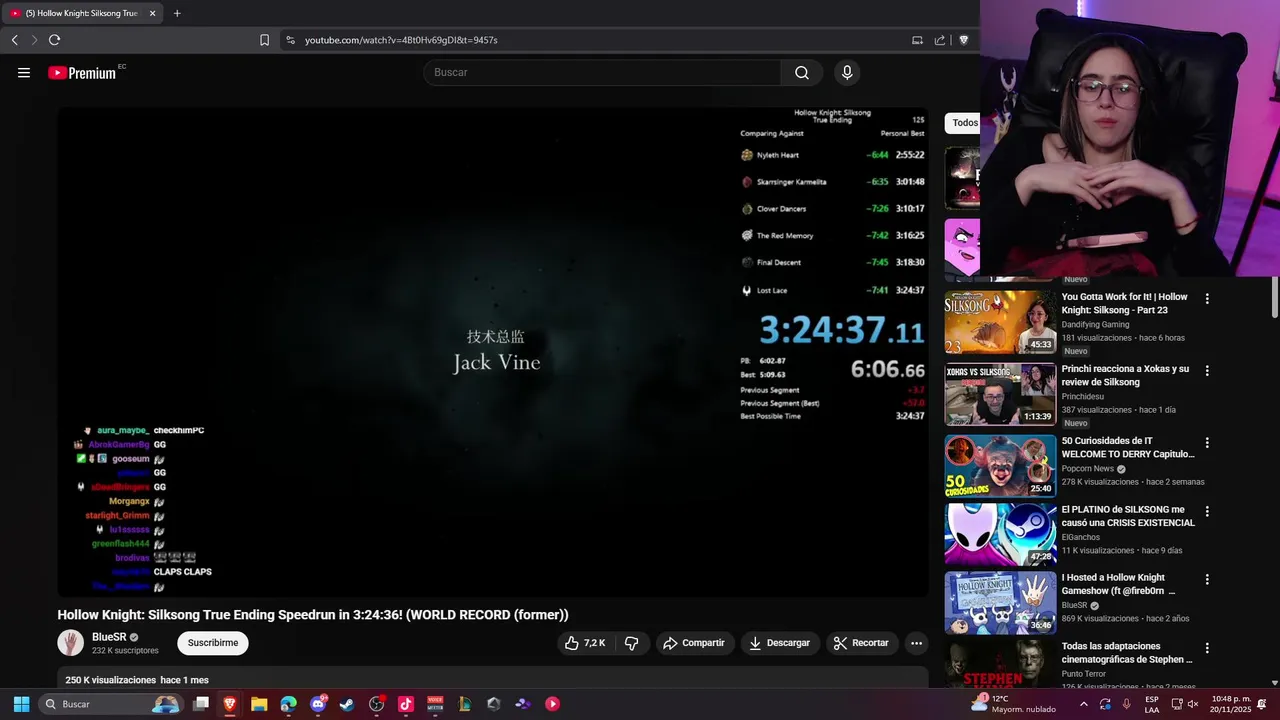Image resolution: width=1280 pixels, height=720 pixels.
Task: Click the video player area to pause
Action: (493, 352)
